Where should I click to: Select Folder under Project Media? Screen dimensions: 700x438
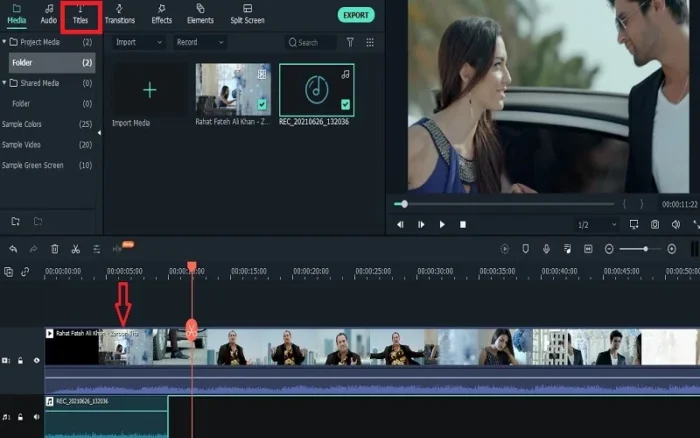click(52, 63)
